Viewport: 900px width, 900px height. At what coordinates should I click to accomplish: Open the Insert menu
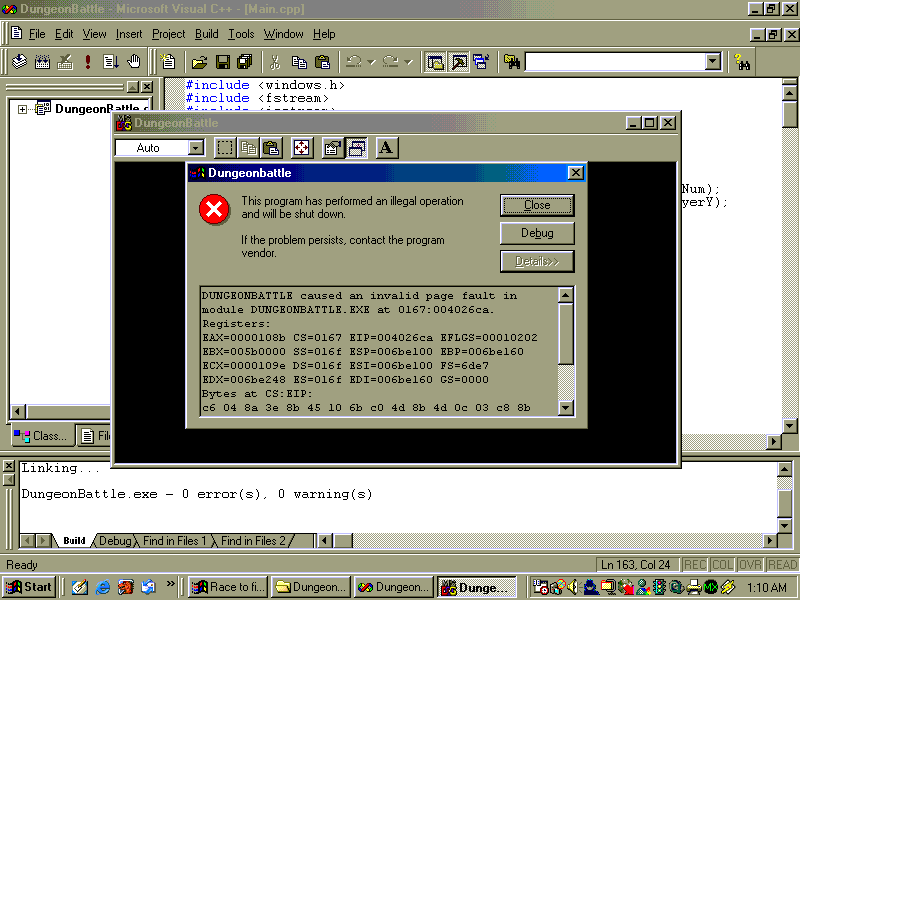pyautogui.click(x=129, y=34)
